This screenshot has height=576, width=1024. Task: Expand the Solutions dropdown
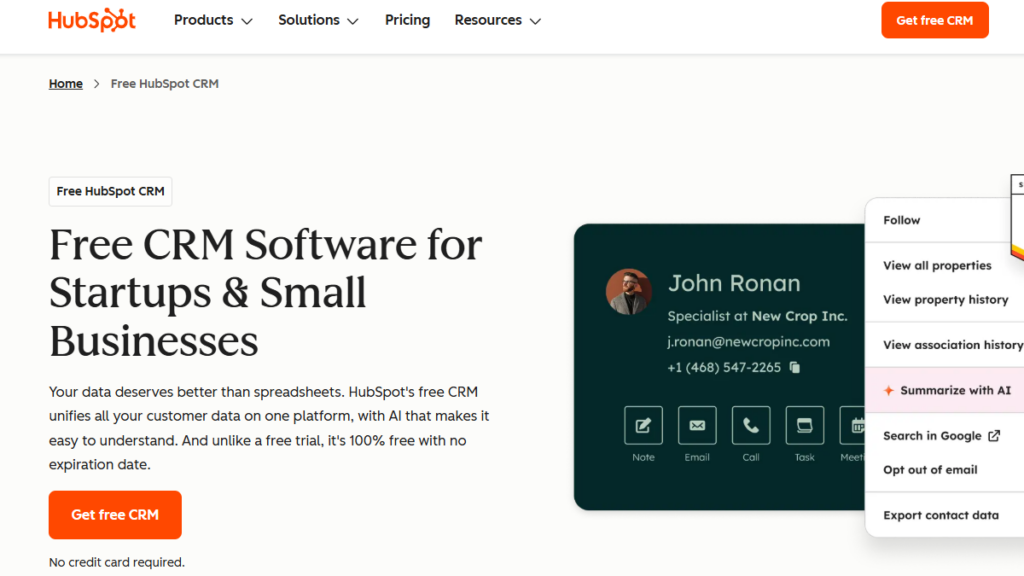point(318,20)
